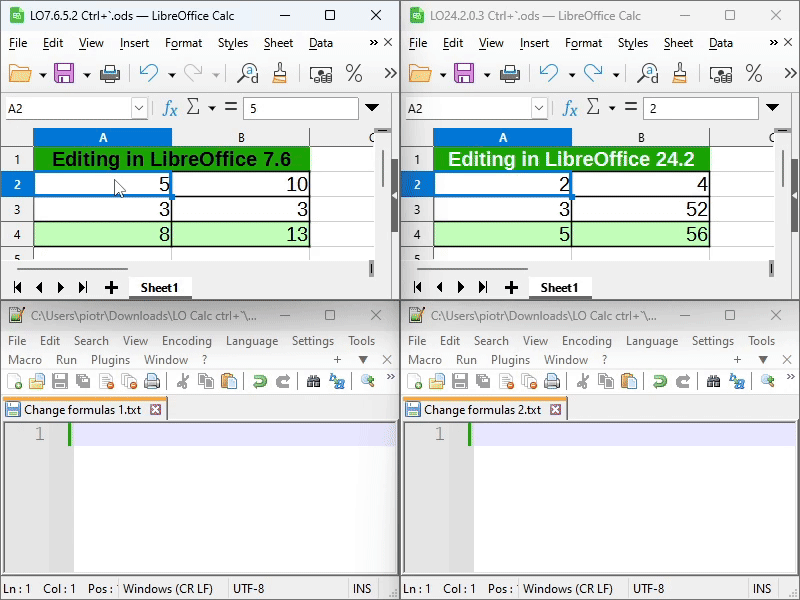Viewport: 800px width, 600px height.
Task: Expand Name Box dropdown in LO24.2.0.3 window
Action: pos(539,108)
